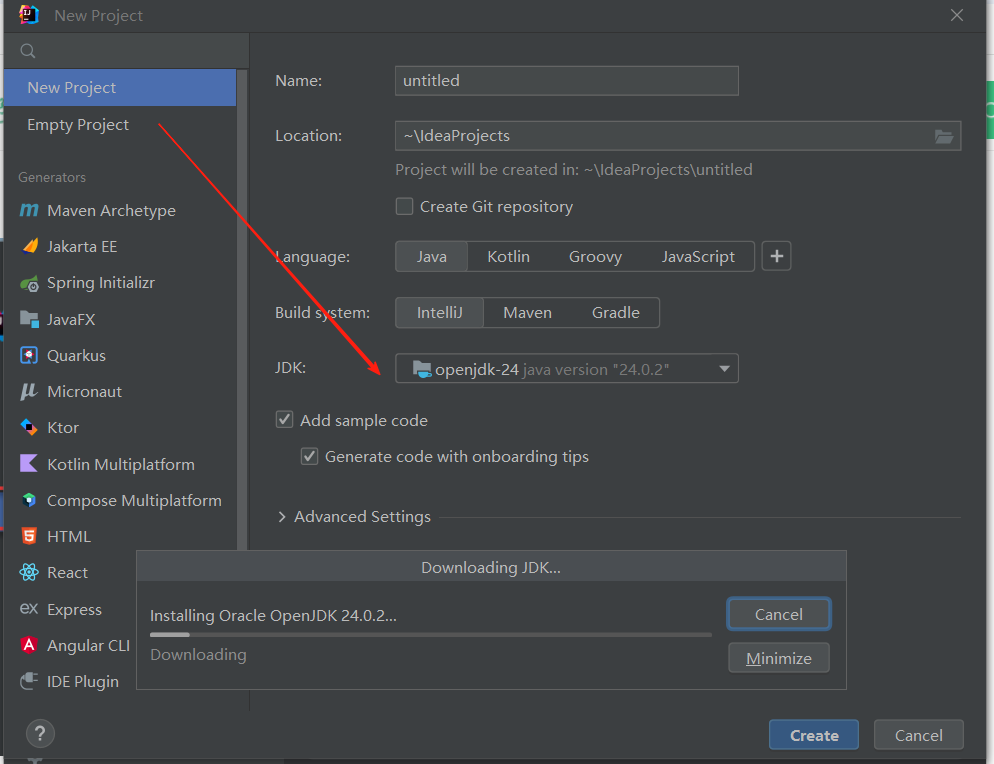Click the search magnifier icon
The height and width of the screenshot is (764, 994).
pos(28,51)
